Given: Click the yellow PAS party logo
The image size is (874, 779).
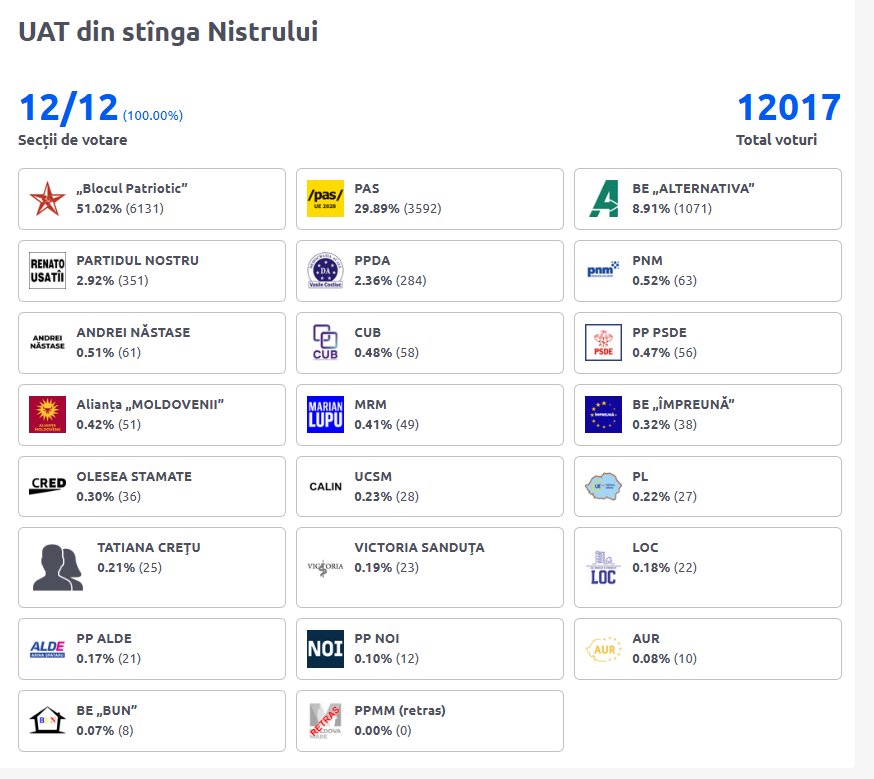Looking at the screenshot, I should click(x=325, y=199).
